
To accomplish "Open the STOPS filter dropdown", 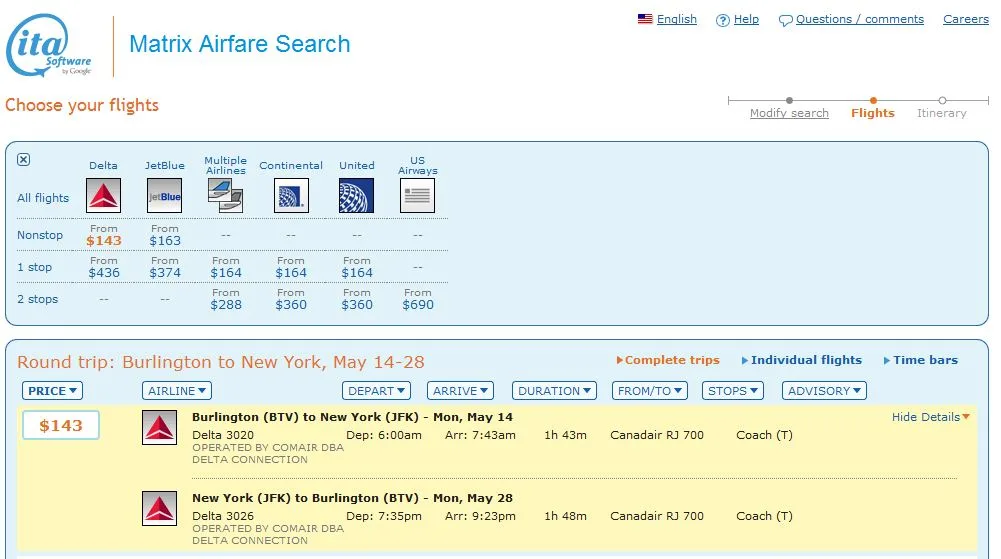I will pyautogui.click(x=732, y=391).
